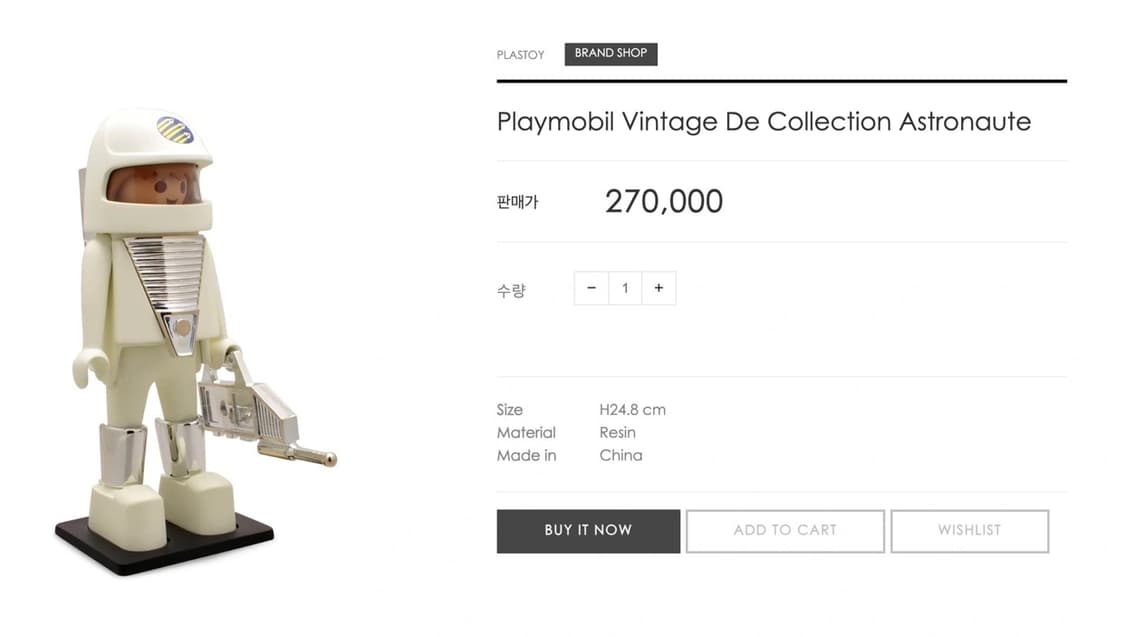This screenshot has width=1125, height=637.
Task: Add the item via WISHLIST button
Action: 969,530
